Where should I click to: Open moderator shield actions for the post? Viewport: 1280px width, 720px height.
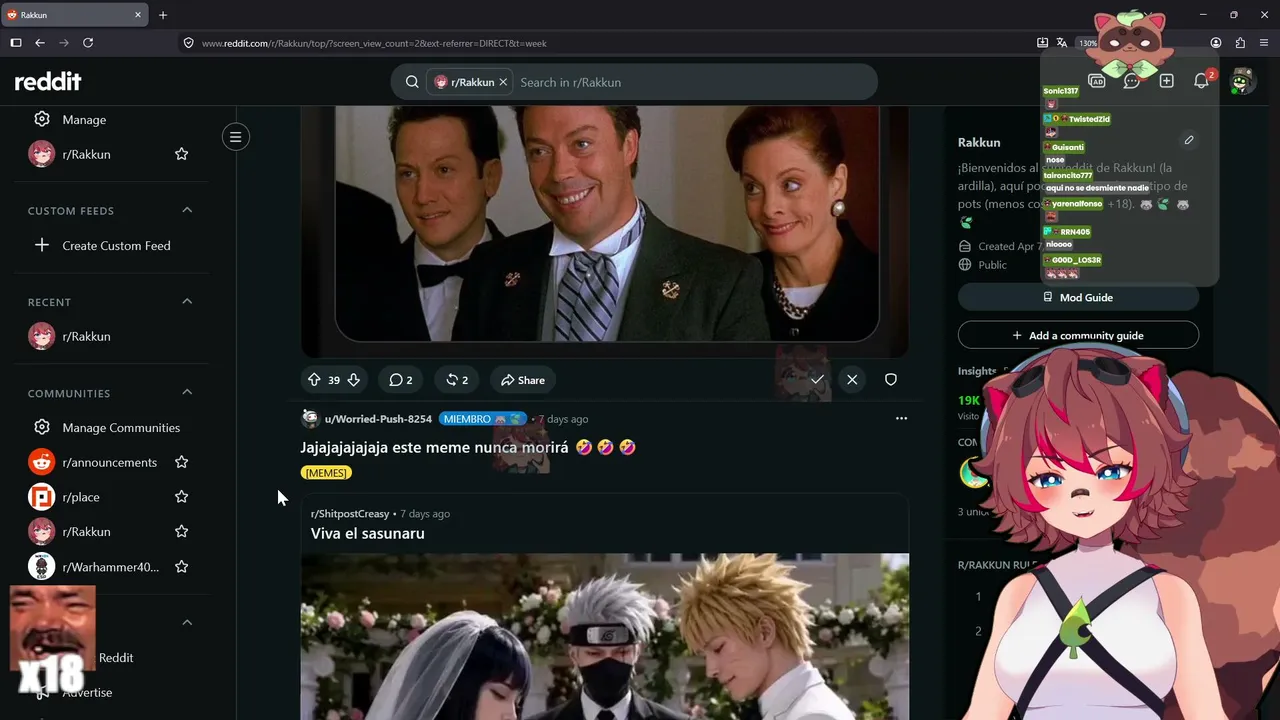click(891, 380)
